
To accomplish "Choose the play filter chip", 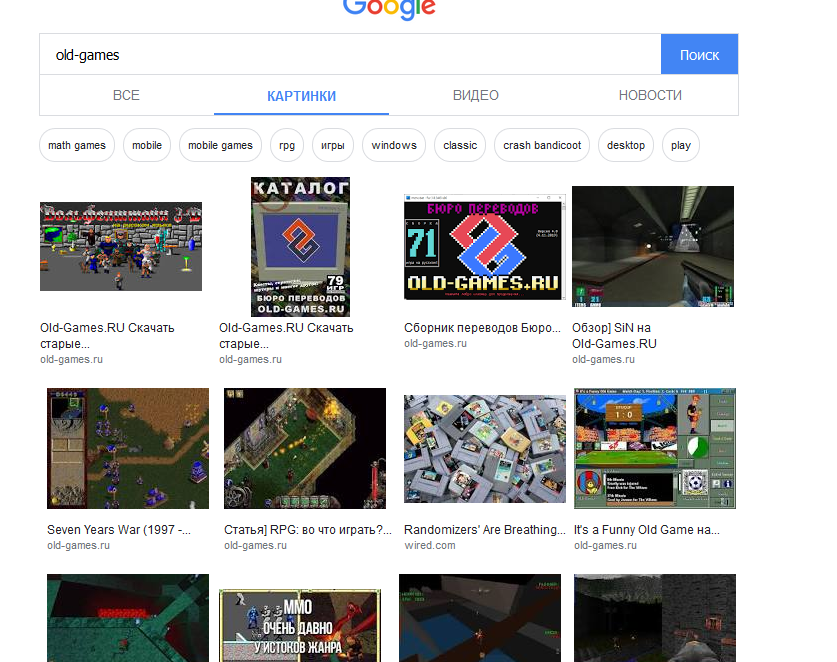I will (x=681, y=145).
